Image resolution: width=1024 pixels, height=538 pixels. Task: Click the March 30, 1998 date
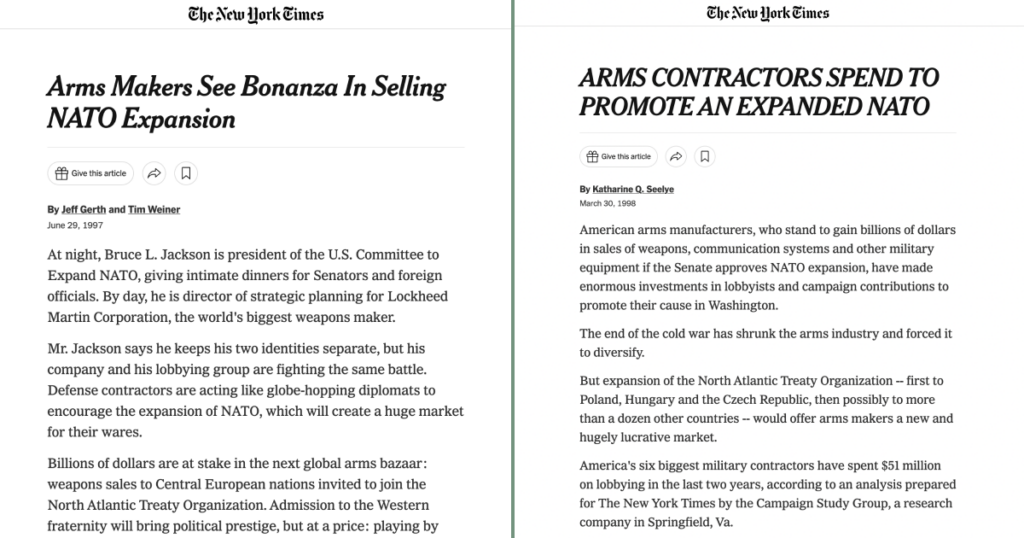(607, 204)
